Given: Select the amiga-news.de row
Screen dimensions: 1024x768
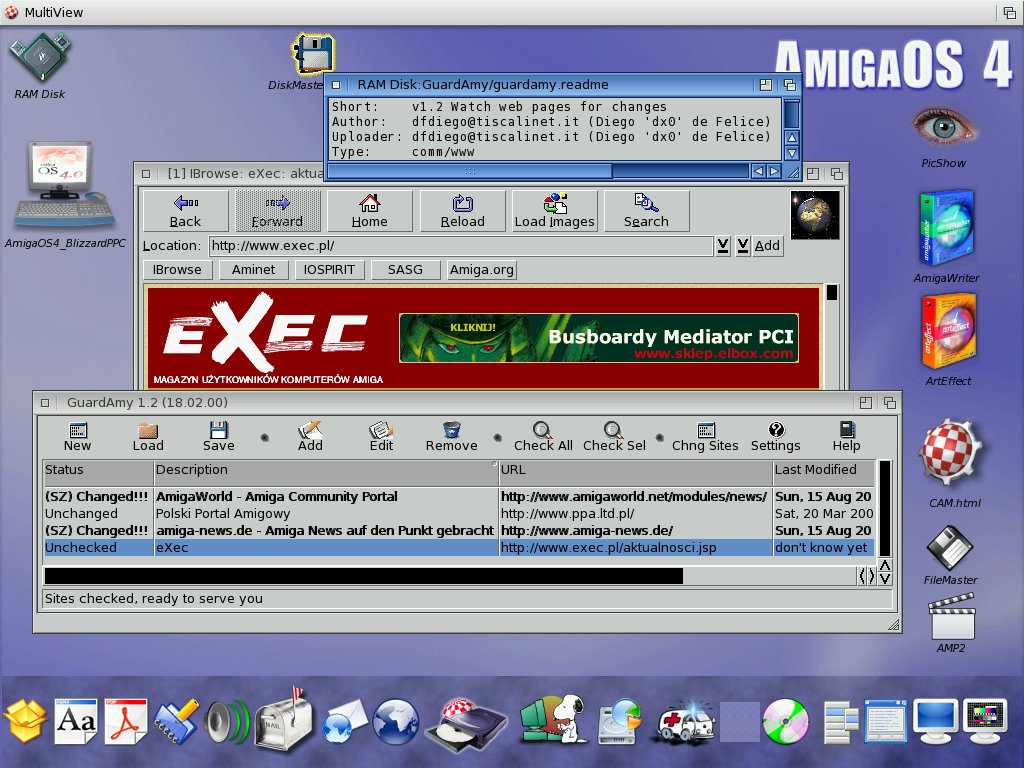Looking at the screenshot, I should tap(459, 530).
